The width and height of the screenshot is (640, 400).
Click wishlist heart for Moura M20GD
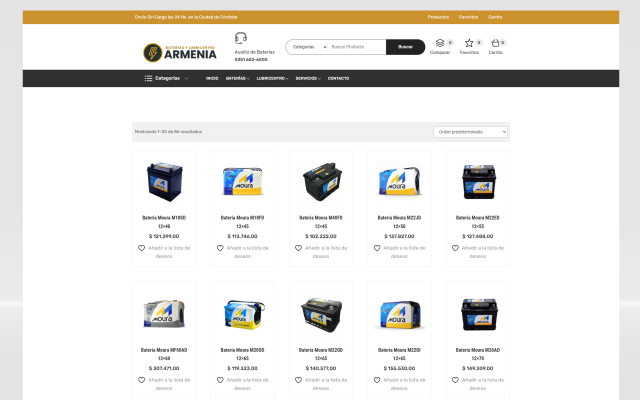point(220,380)
